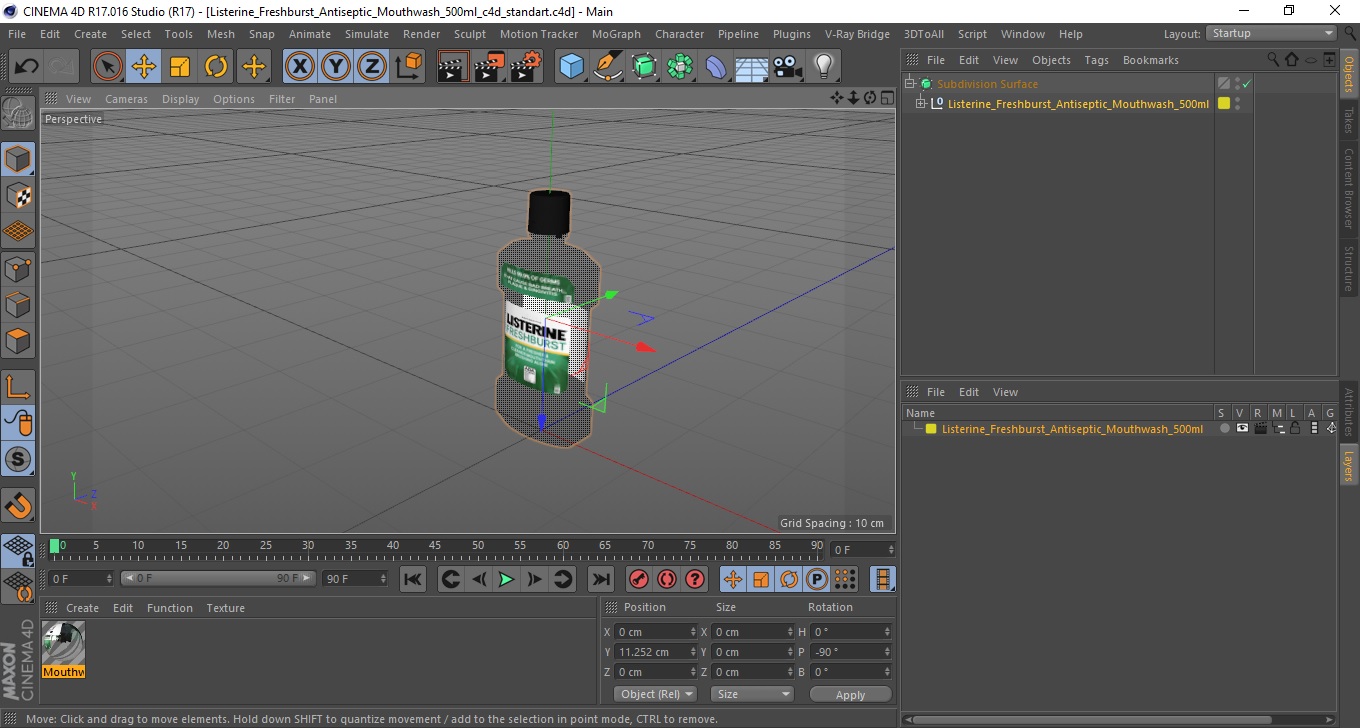Select Listerine_Freshburst layer name in Layers panel

click(x=1072, y=429)
